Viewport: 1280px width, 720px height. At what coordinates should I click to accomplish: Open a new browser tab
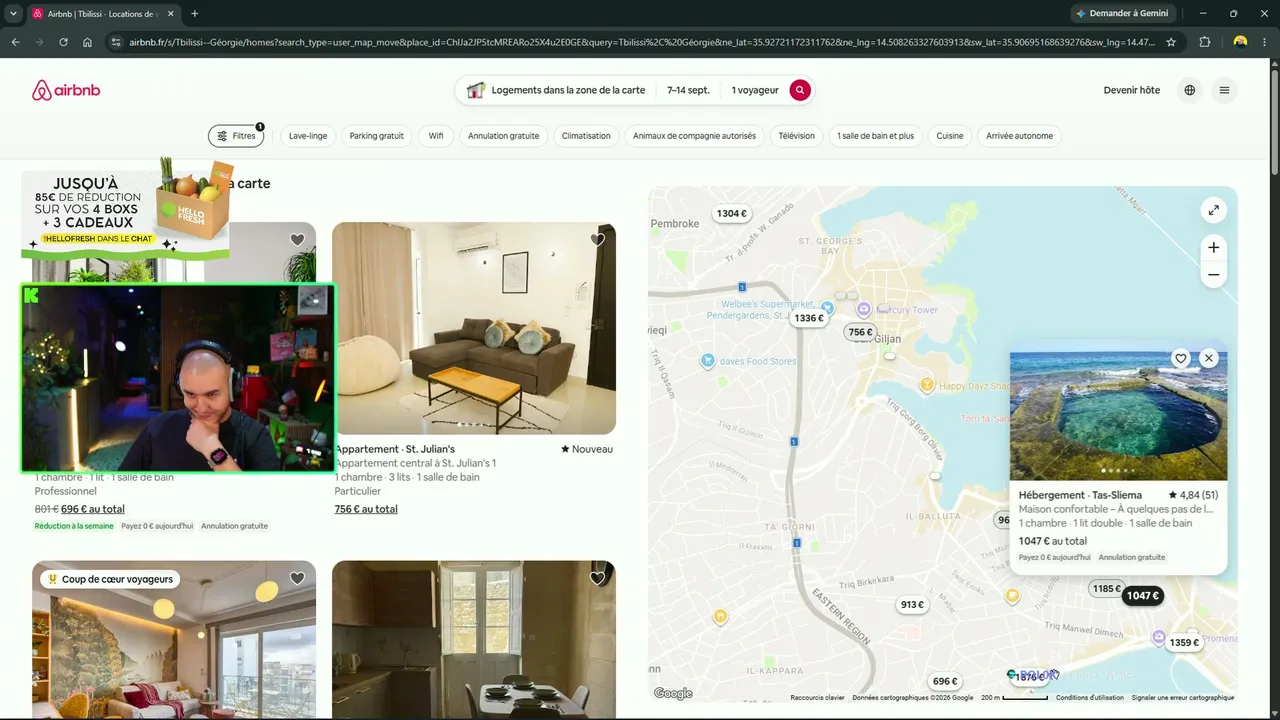point(194,14)
